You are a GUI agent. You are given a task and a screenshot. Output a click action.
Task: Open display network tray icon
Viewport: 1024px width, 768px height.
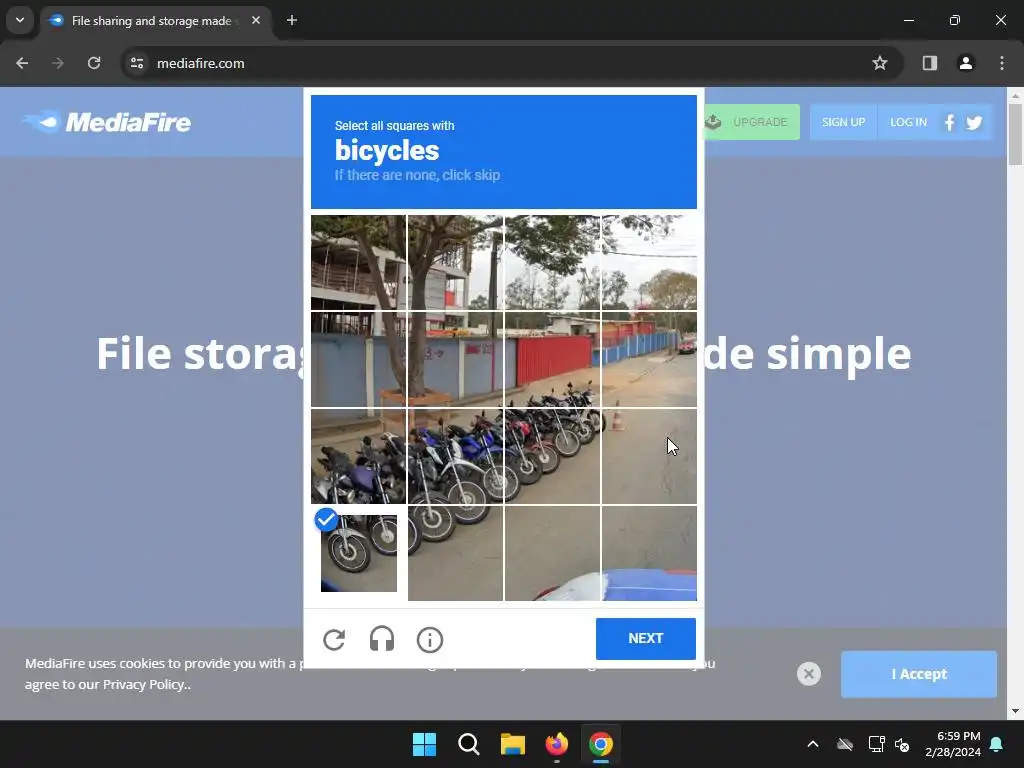(876, 744)
